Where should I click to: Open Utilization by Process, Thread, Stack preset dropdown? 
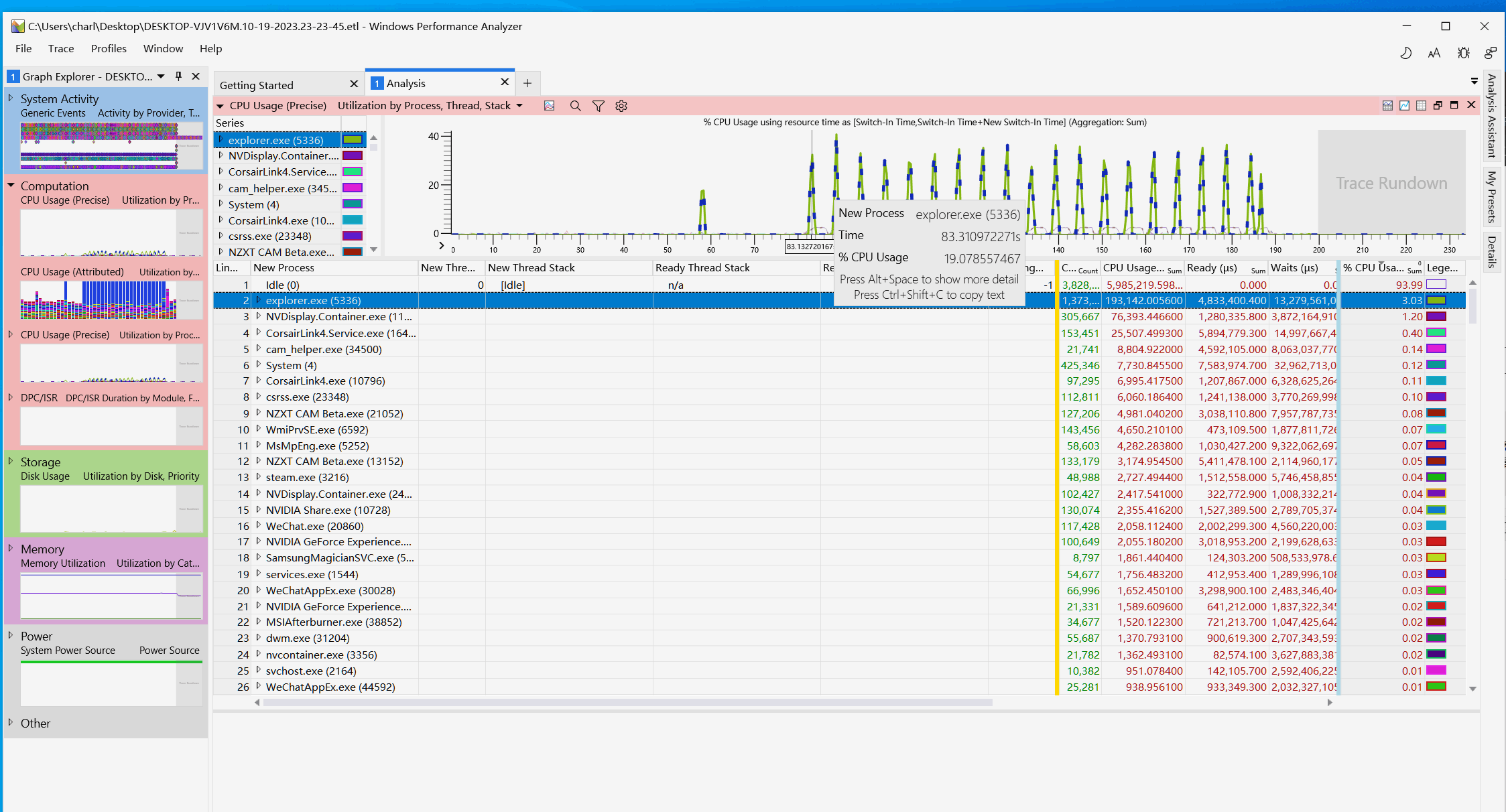pyautogui.click(x=519, y=106)
